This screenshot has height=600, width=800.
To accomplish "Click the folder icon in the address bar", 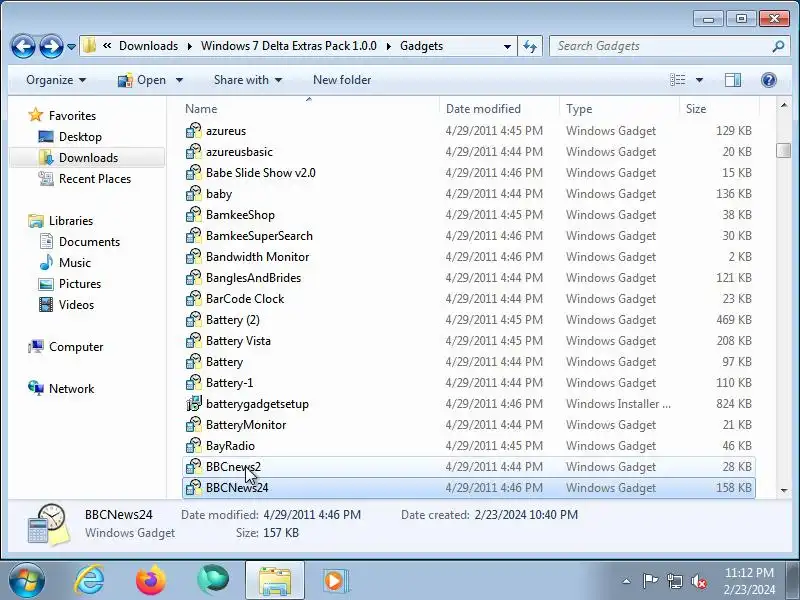I will point(90,46).
